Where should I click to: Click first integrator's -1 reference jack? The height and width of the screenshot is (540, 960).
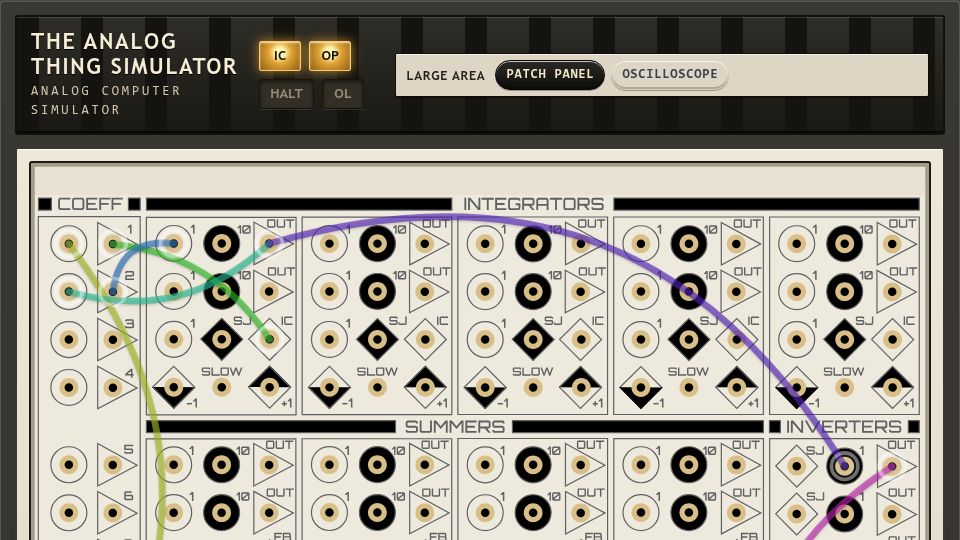pyautogui.click(x=174, y=387)
